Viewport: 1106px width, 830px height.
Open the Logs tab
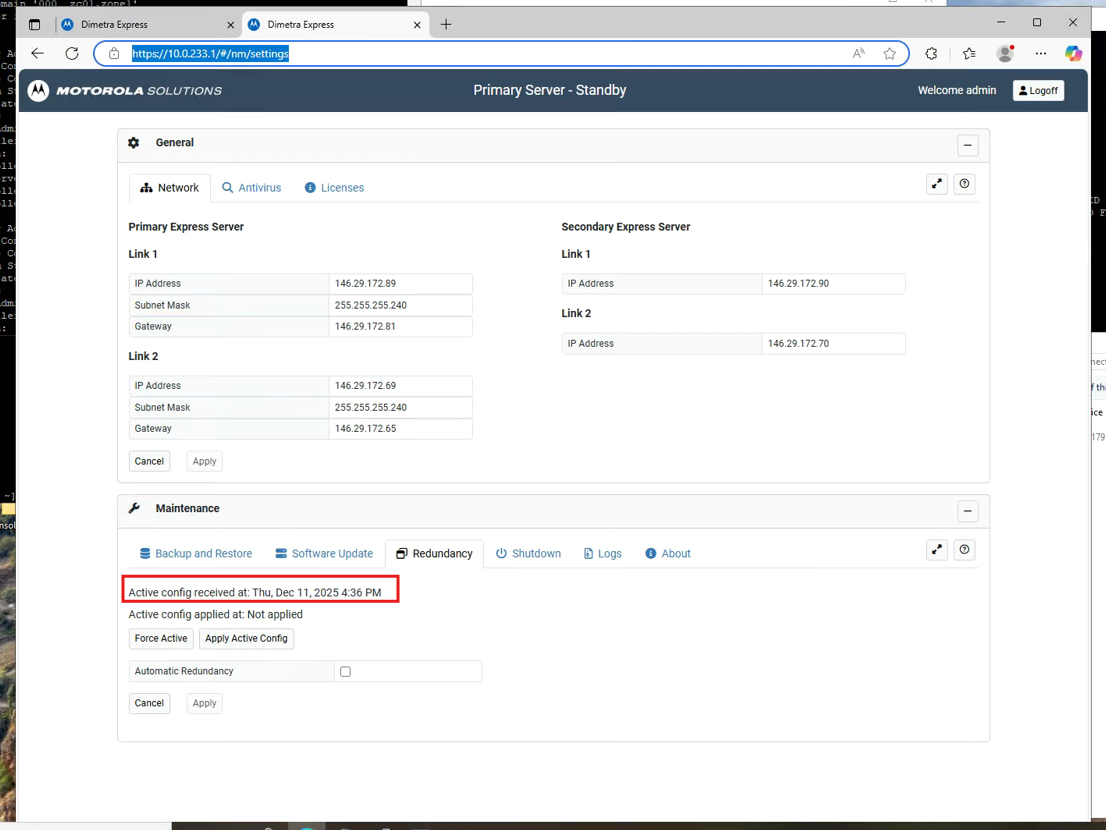(x=603, y=554)
